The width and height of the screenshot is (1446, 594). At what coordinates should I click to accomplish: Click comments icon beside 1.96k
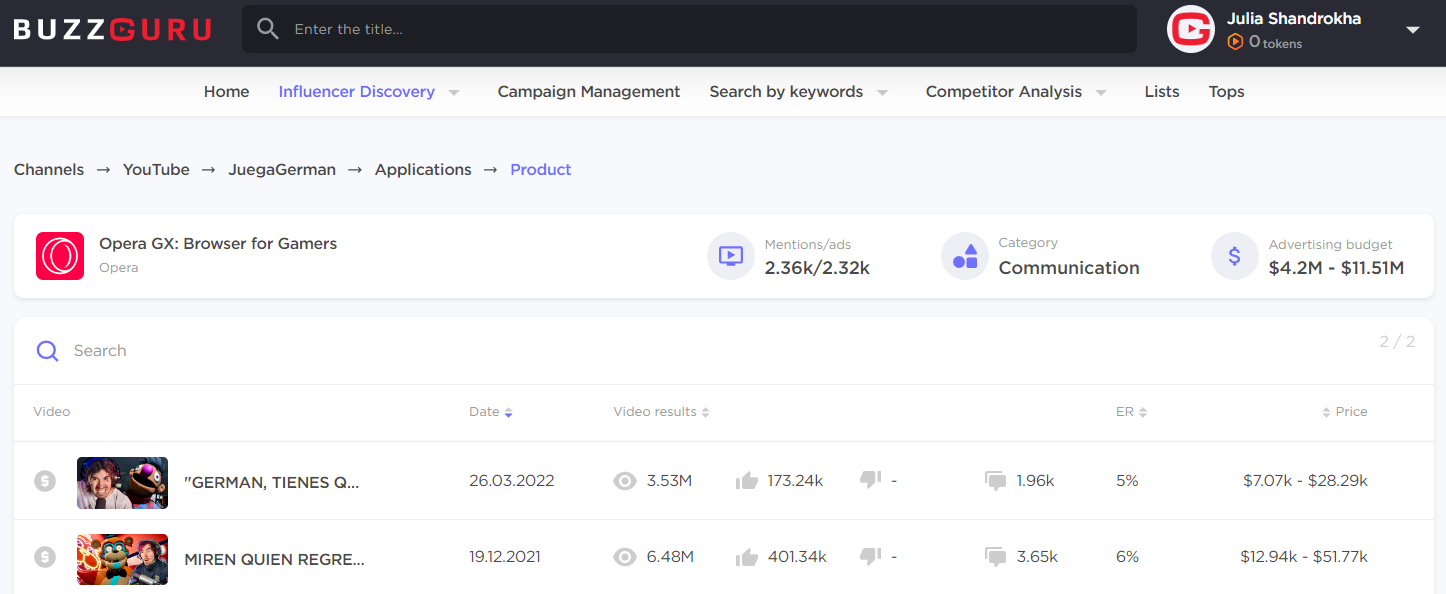coord(996,481)
